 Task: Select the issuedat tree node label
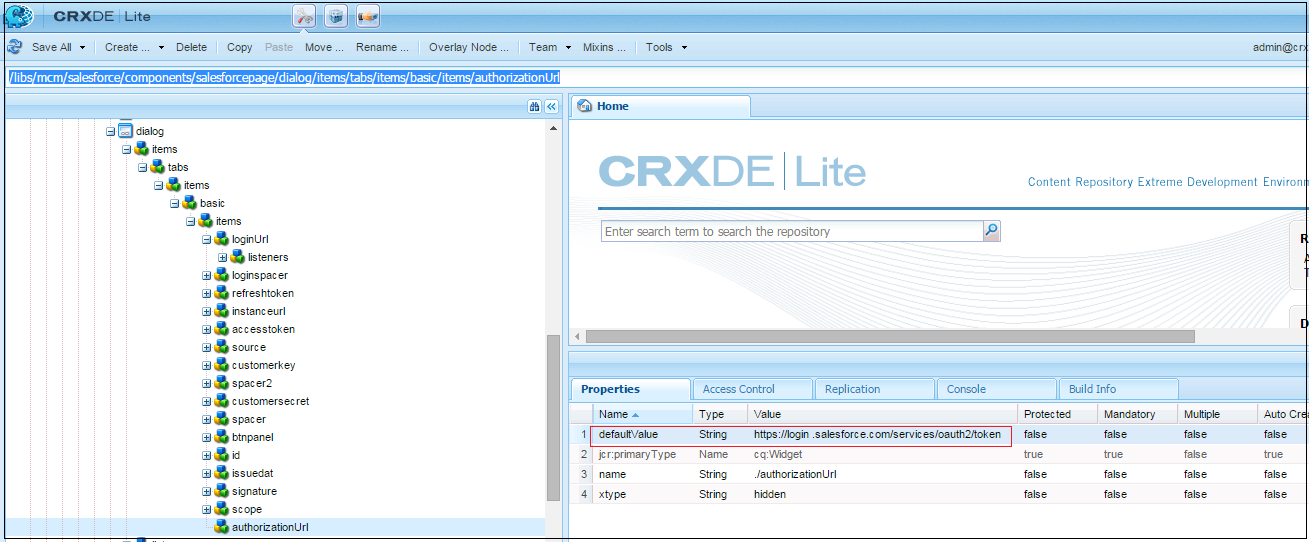click(x=250, y=473)
